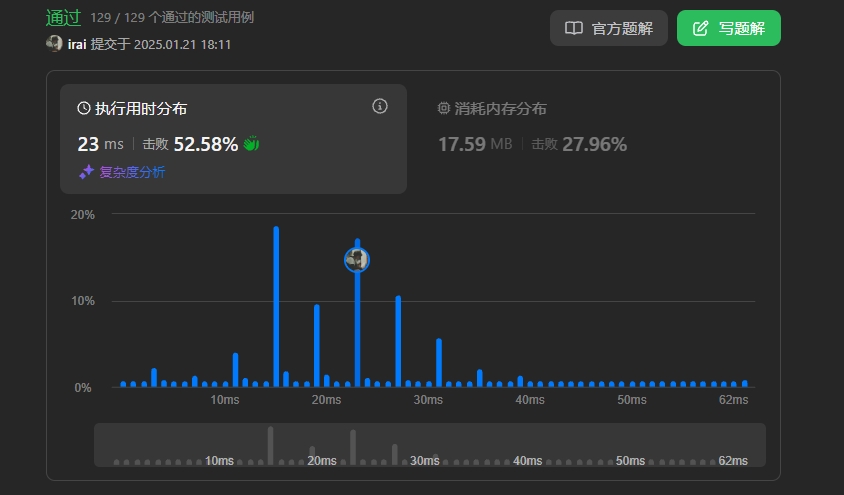Select the 执行用时分布 runtime distribution card
This screenshot has width=844, height=495.
233,139
